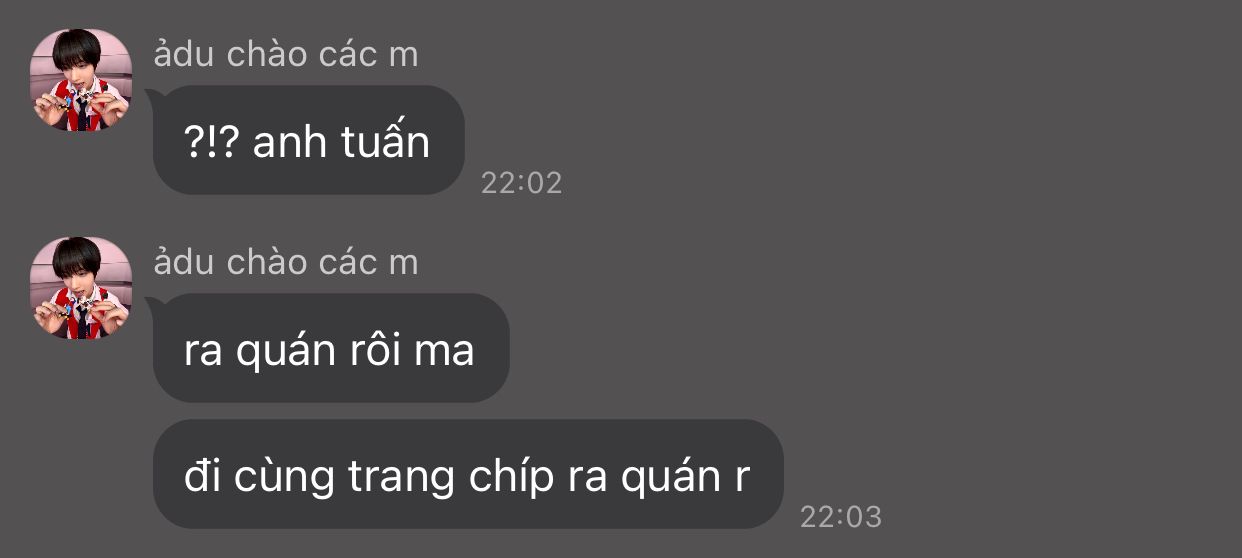The height and width of the screenshot is (558, 1242).
Task: Open sender name above "ra quán rôi ma"
Action: [286, 262]
